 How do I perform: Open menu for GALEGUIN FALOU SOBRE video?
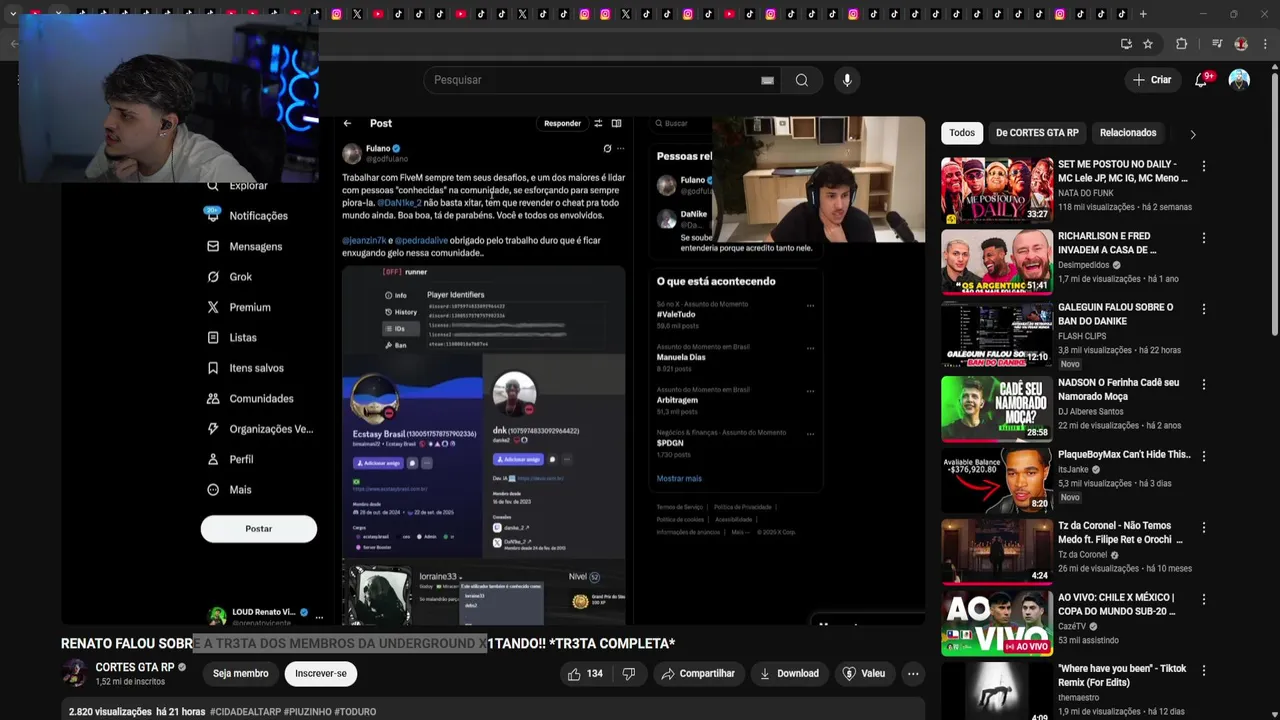[x=1204, y=310]
